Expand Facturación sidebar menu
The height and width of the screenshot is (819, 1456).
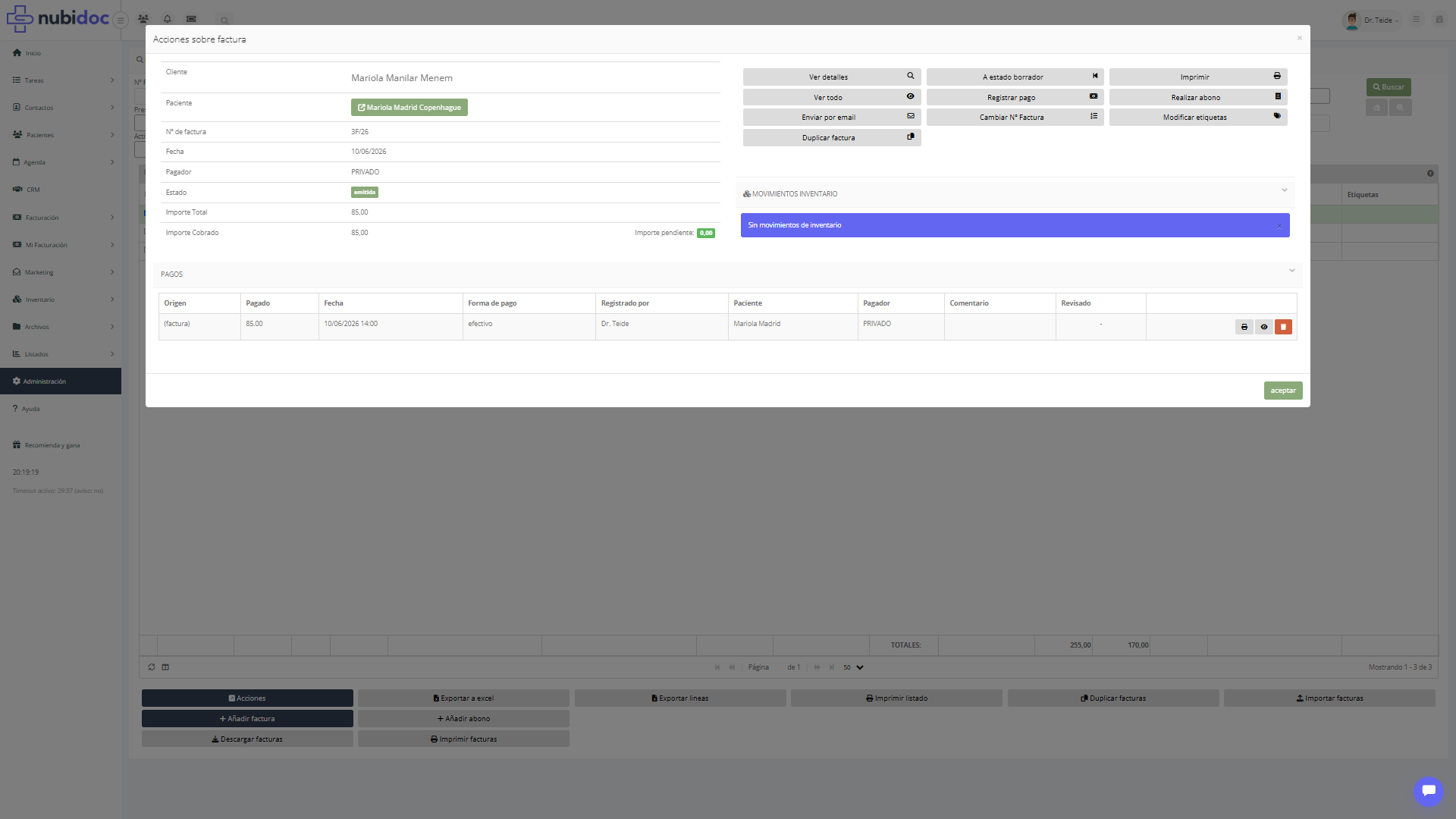pyautogui.click(x=61, y=218)
